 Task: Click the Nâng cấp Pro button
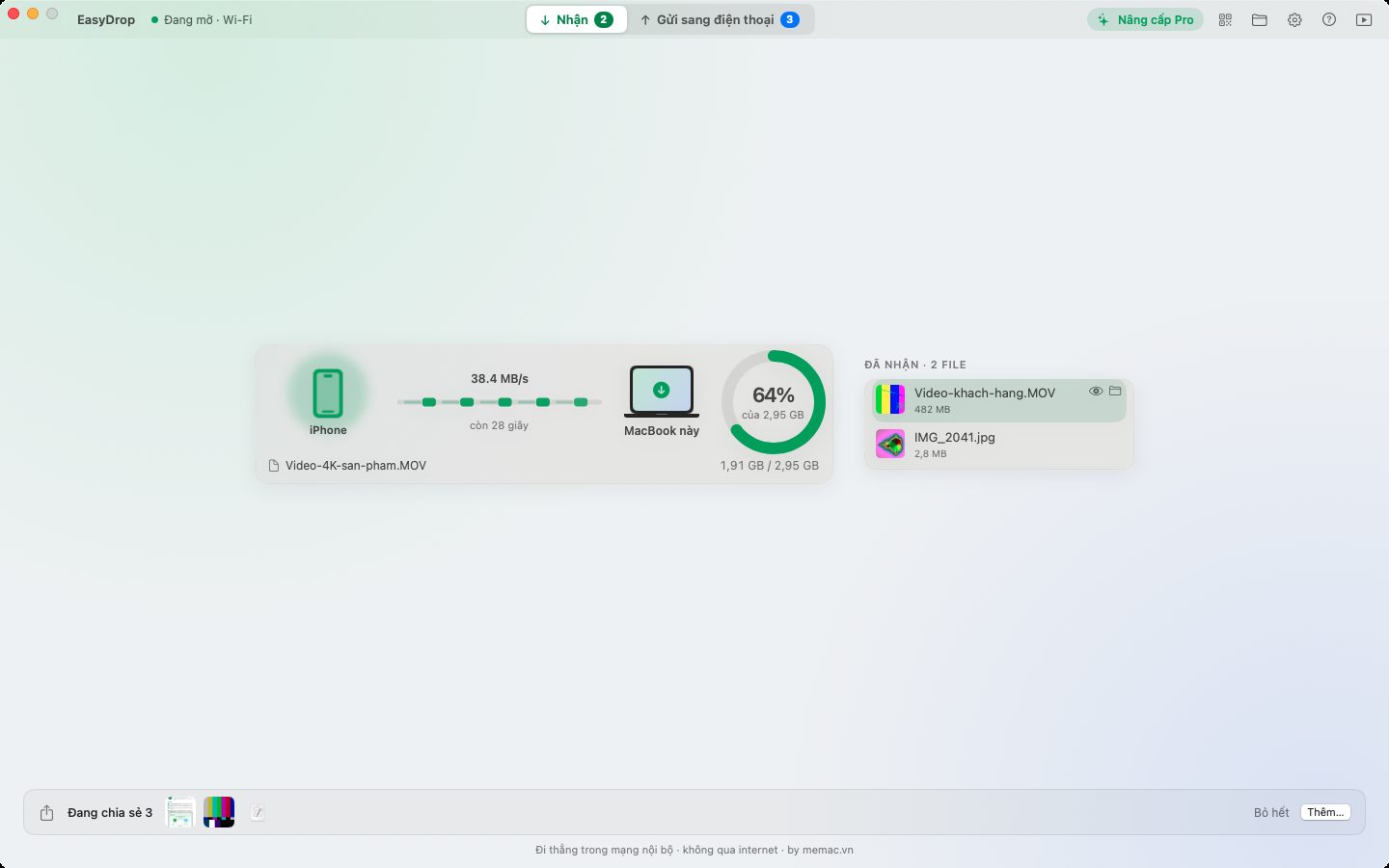(x=1146, y=19)
